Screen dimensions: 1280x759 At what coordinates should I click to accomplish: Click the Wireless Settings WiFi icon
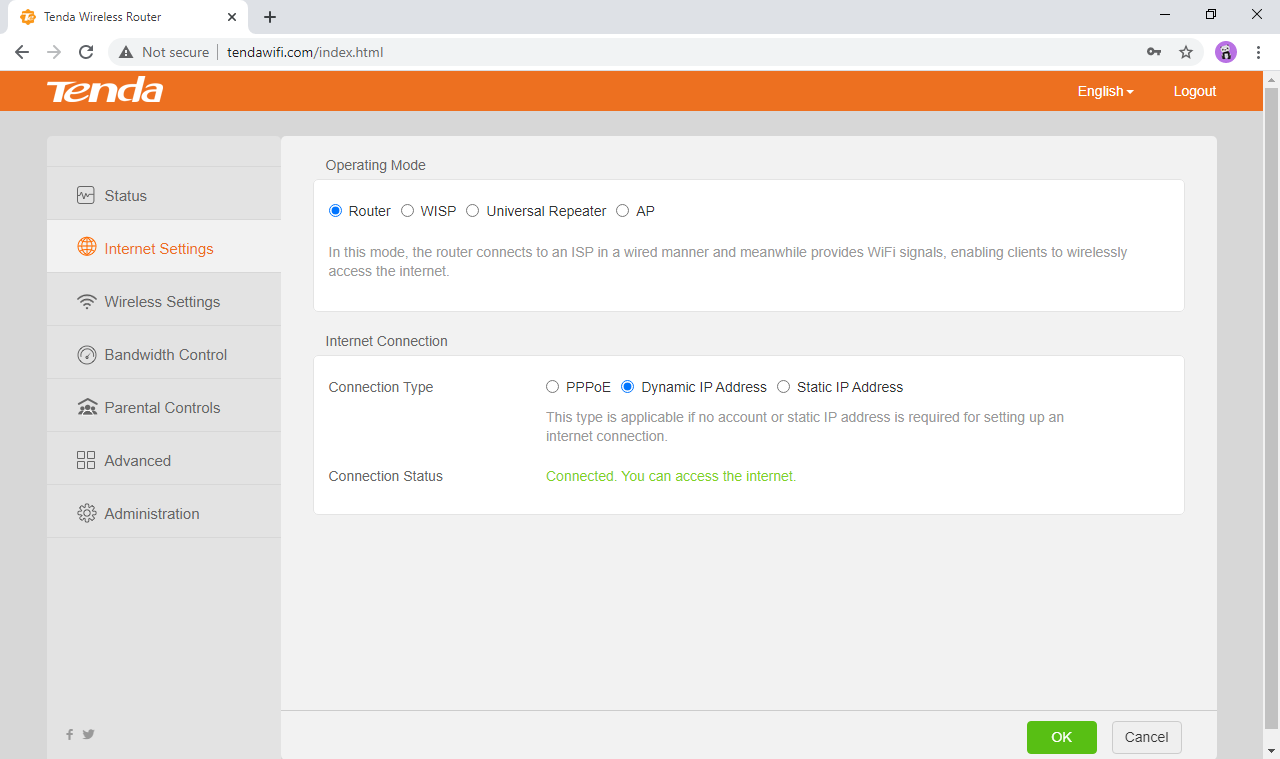[x=86, y=302]
